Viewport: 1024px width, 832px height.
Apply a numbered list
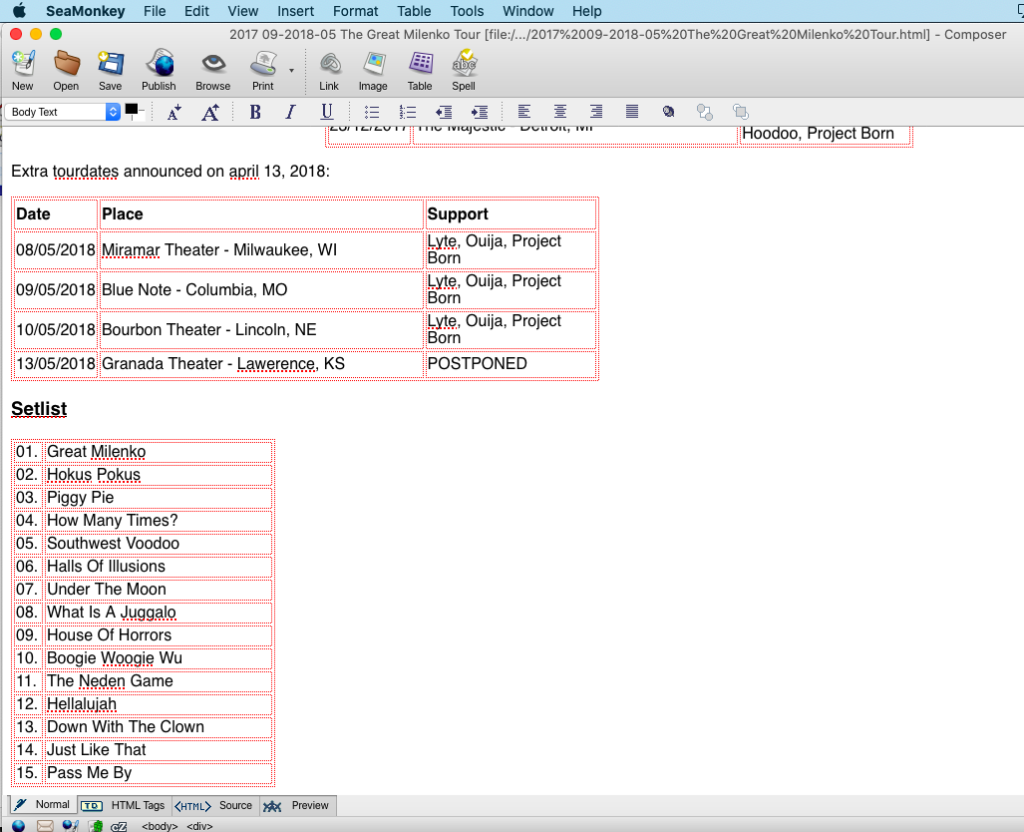tap(408, 112)
